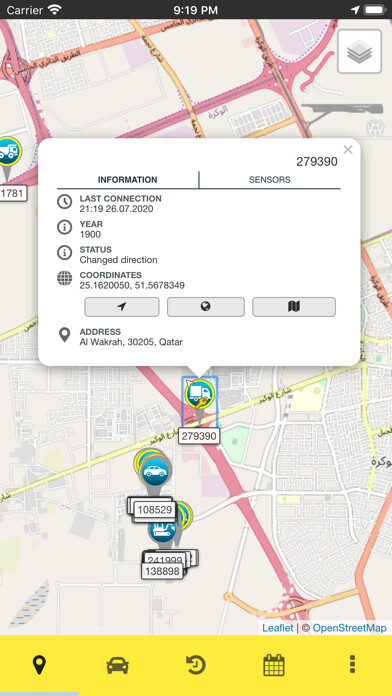Select the truck marker for 279390
Viewport: 392px width, 696px height.
[199, 395]
